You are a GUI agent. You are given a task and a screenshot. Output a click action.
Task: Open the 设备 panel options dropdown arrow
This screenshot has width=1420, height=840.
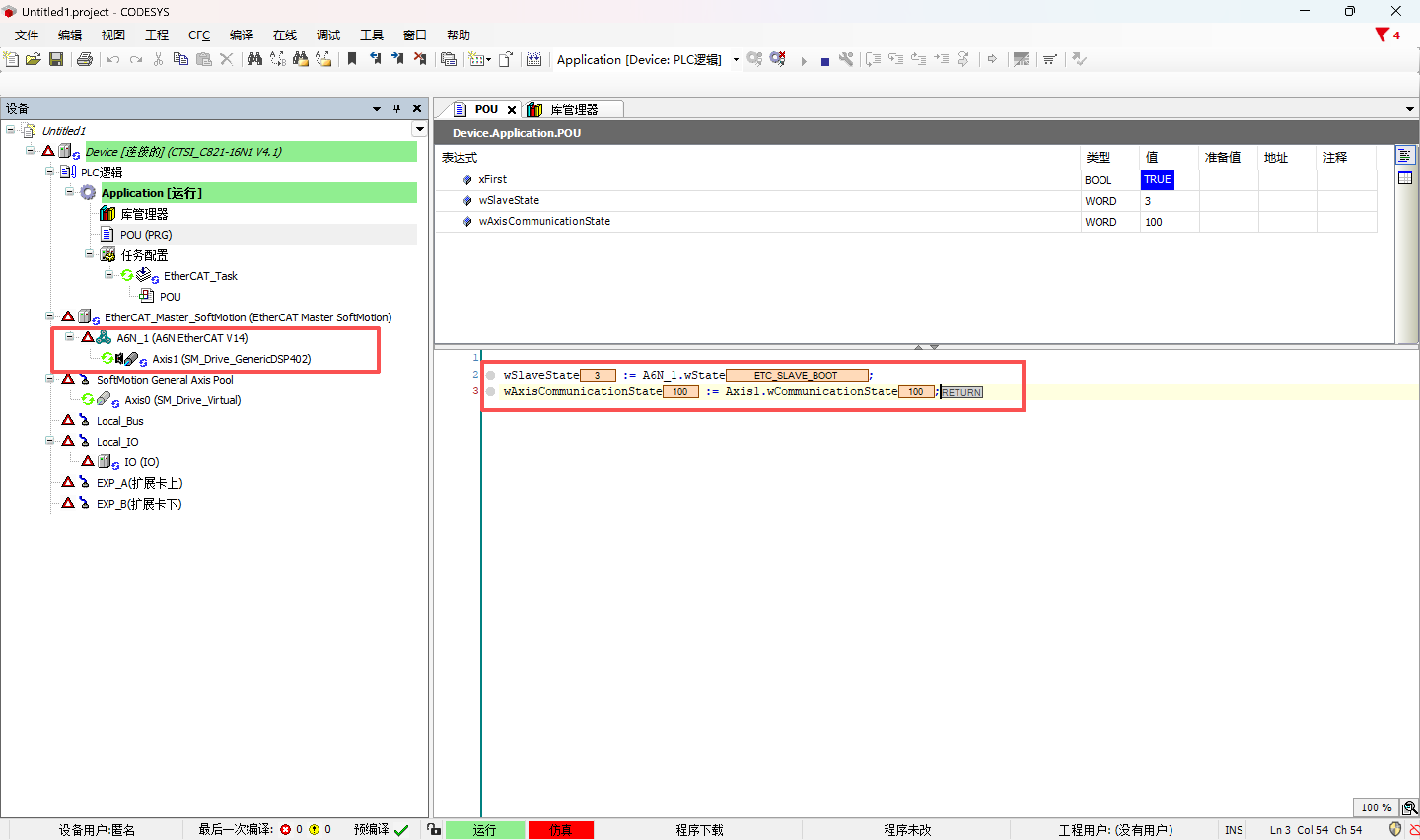coord(376,108)
